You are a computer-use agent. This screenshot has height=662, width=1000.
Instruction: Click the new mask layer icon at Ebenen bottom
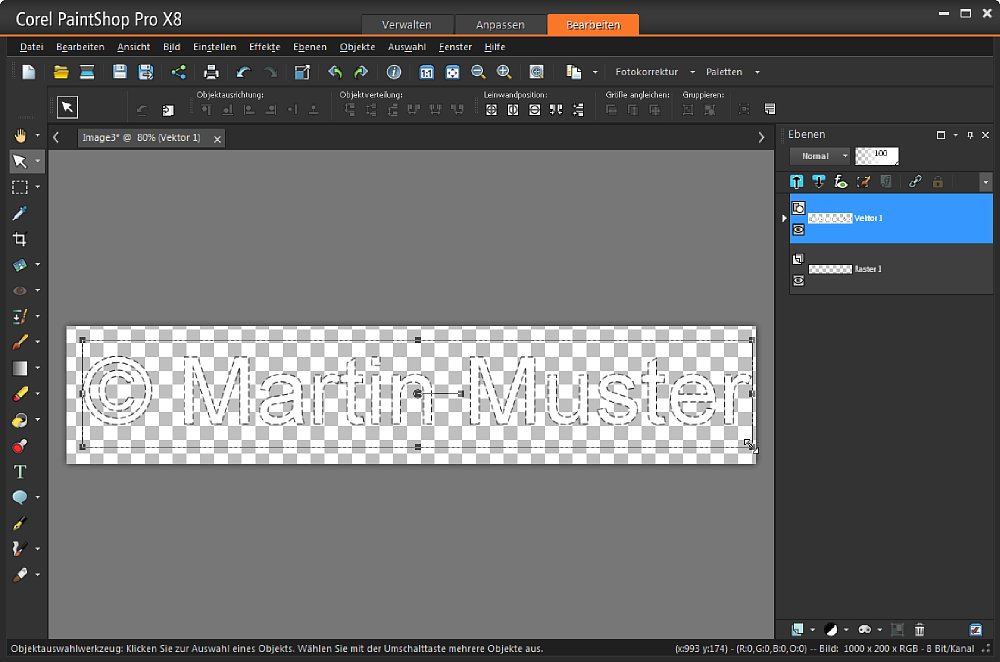864,630
